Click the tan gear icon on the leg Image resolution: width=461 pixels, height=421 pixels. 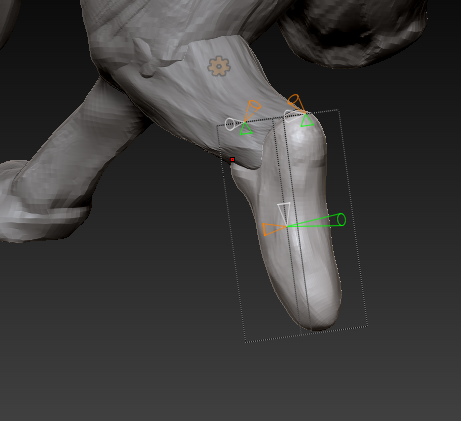219,66
